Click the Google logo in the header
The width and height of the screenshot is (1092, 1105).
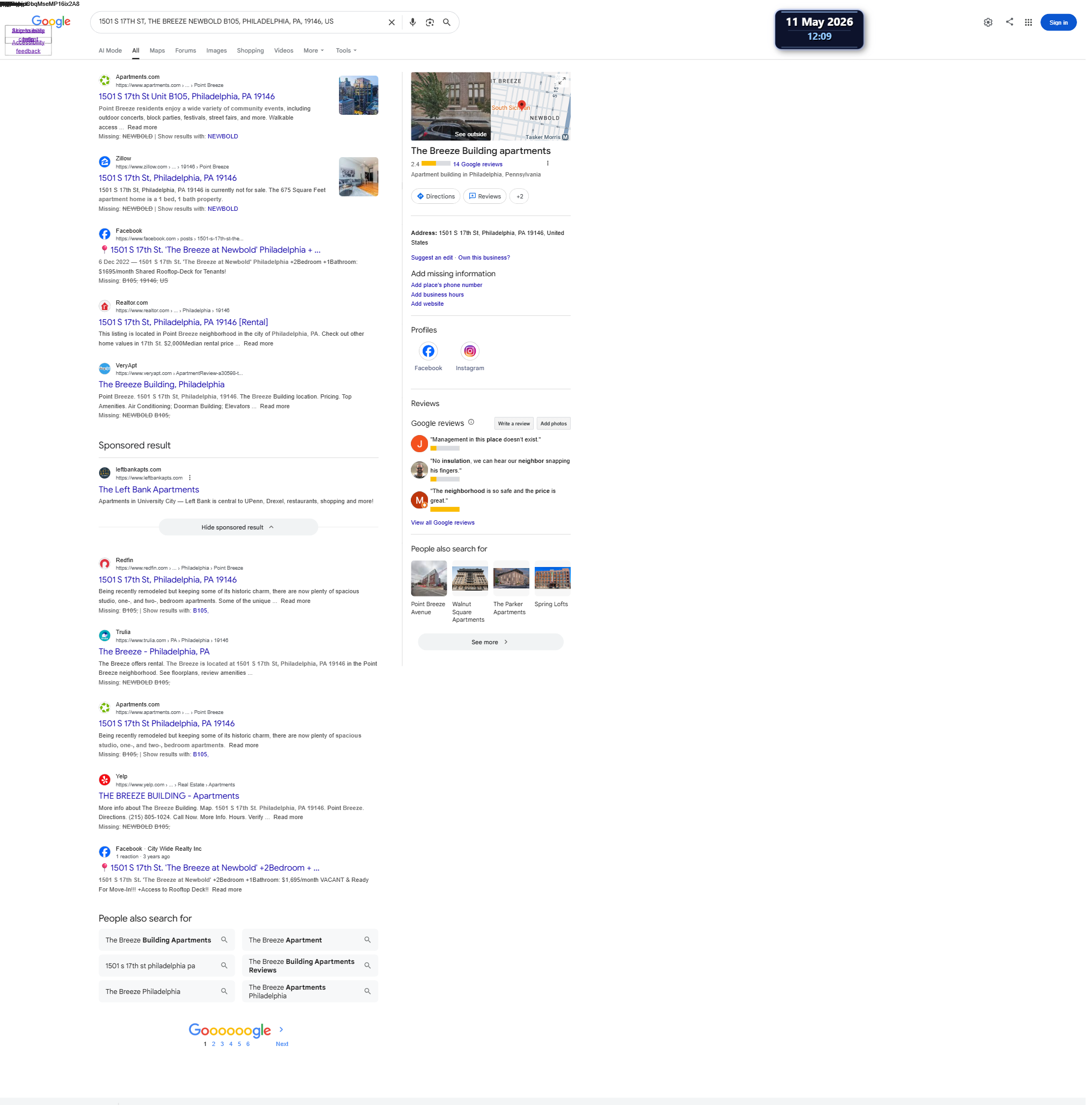point(51,22)
